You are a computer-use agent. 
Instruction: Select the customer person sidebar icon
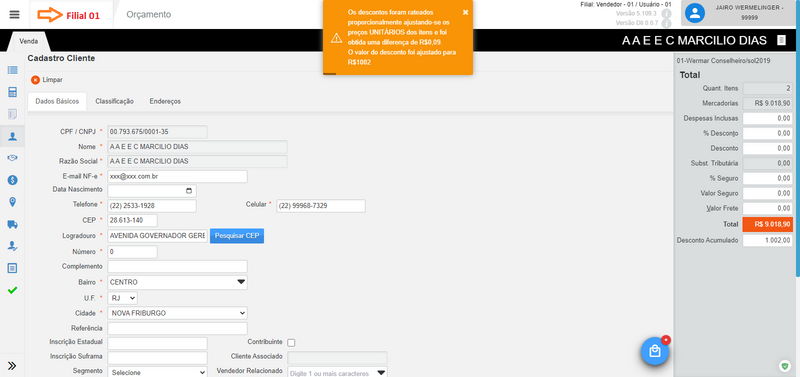click(13, 136)
